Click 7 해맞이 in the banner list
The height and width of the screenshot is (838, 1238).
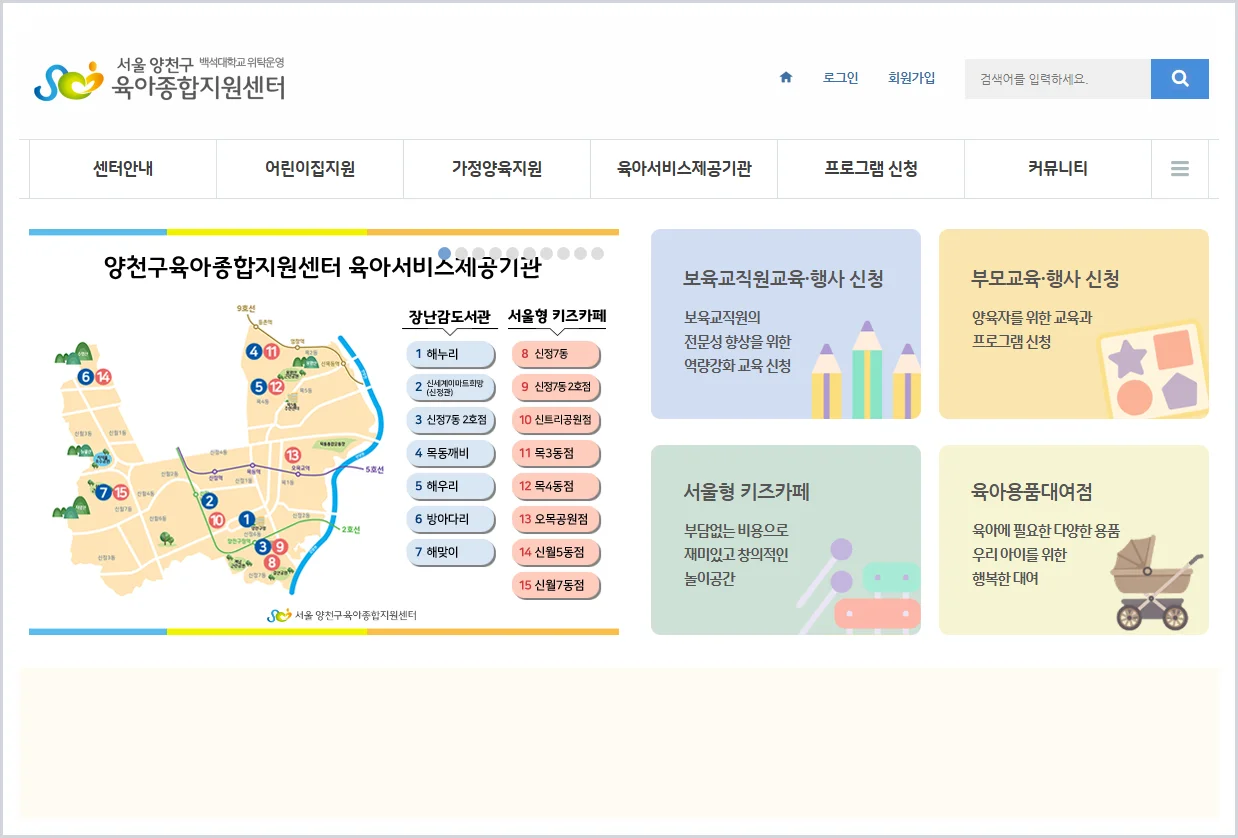(x=451, y=552)
